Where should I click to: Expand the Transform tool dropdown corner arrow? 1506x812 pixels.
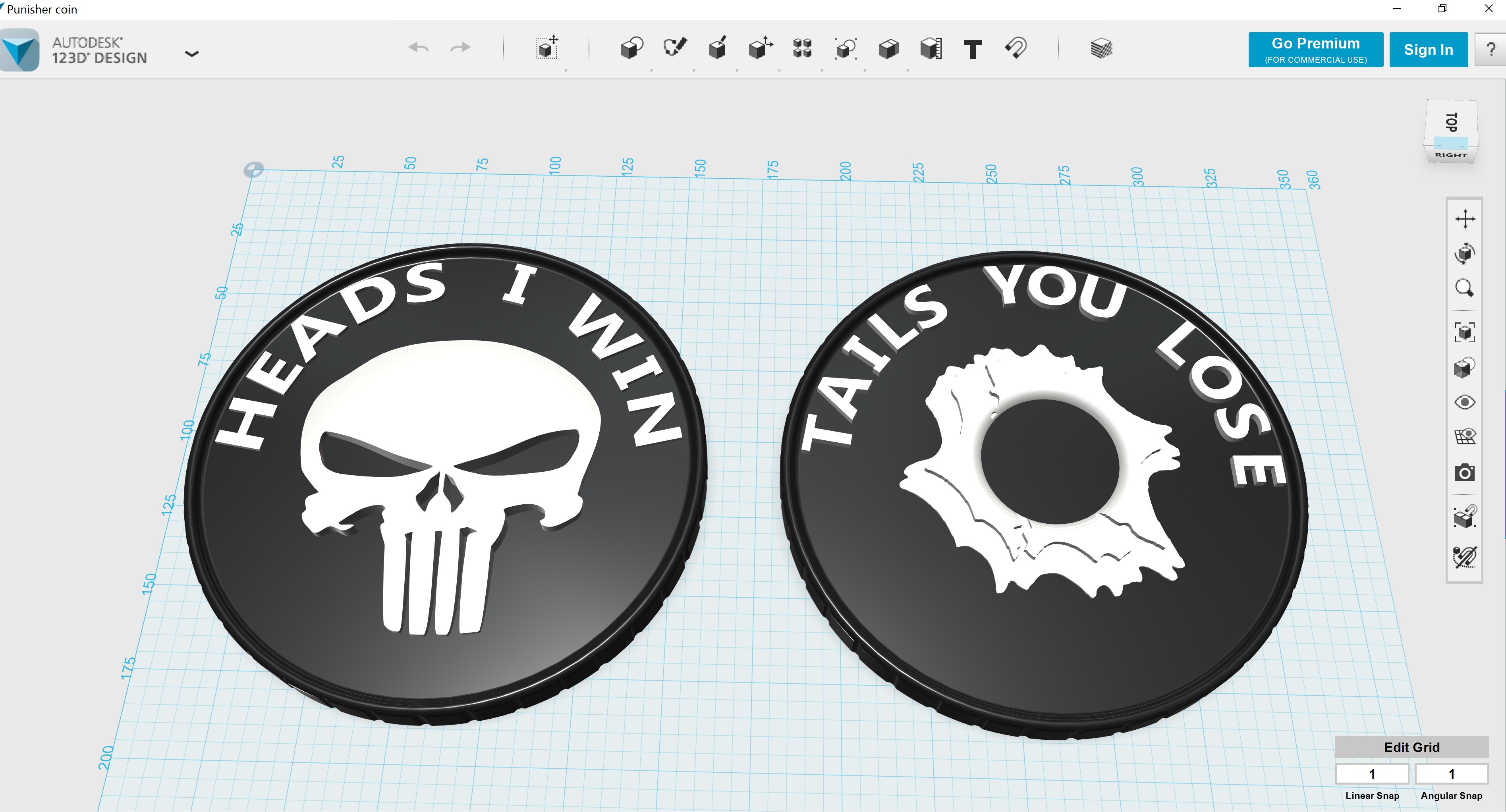tap(565, 70)
